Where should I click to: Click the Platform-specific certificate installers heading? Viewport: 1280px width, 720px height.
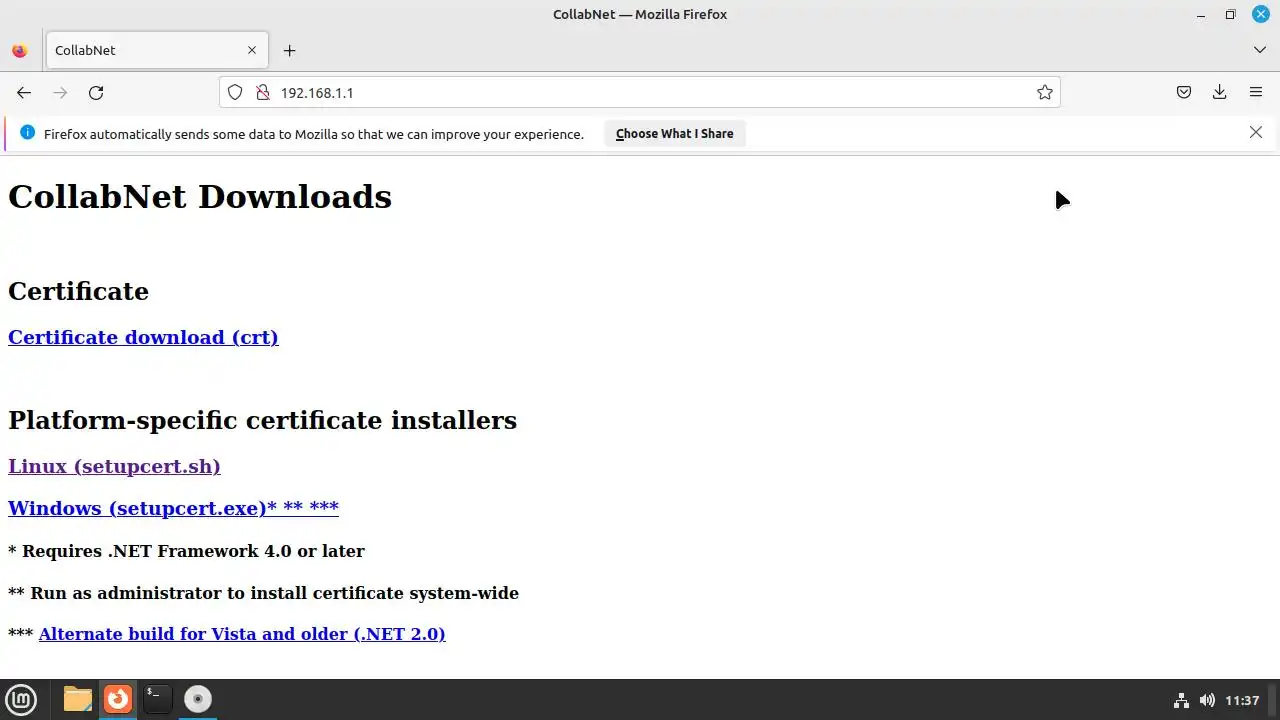point(262,420)
